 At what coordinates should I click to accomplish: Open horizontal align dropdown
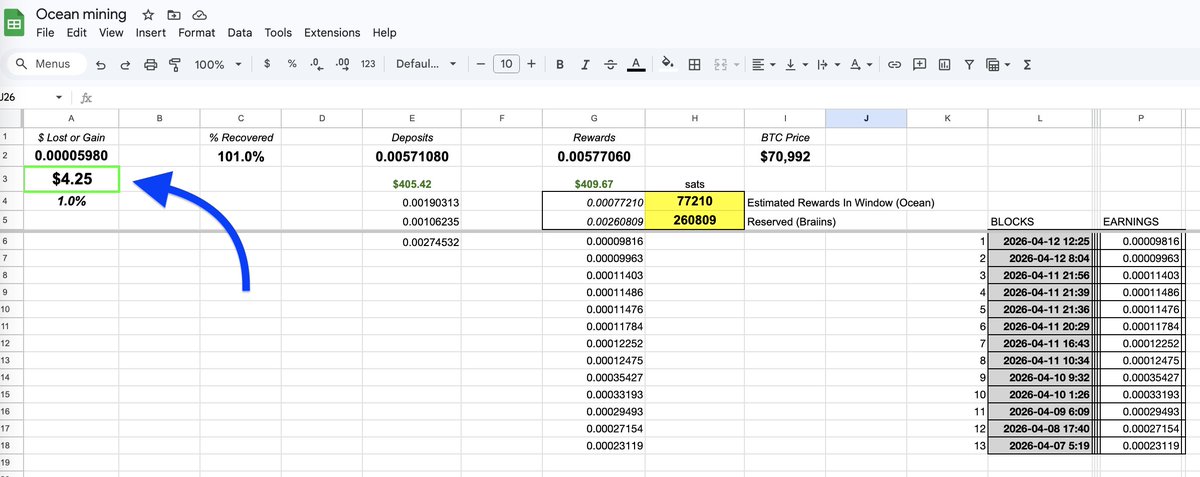coord(762,64)
